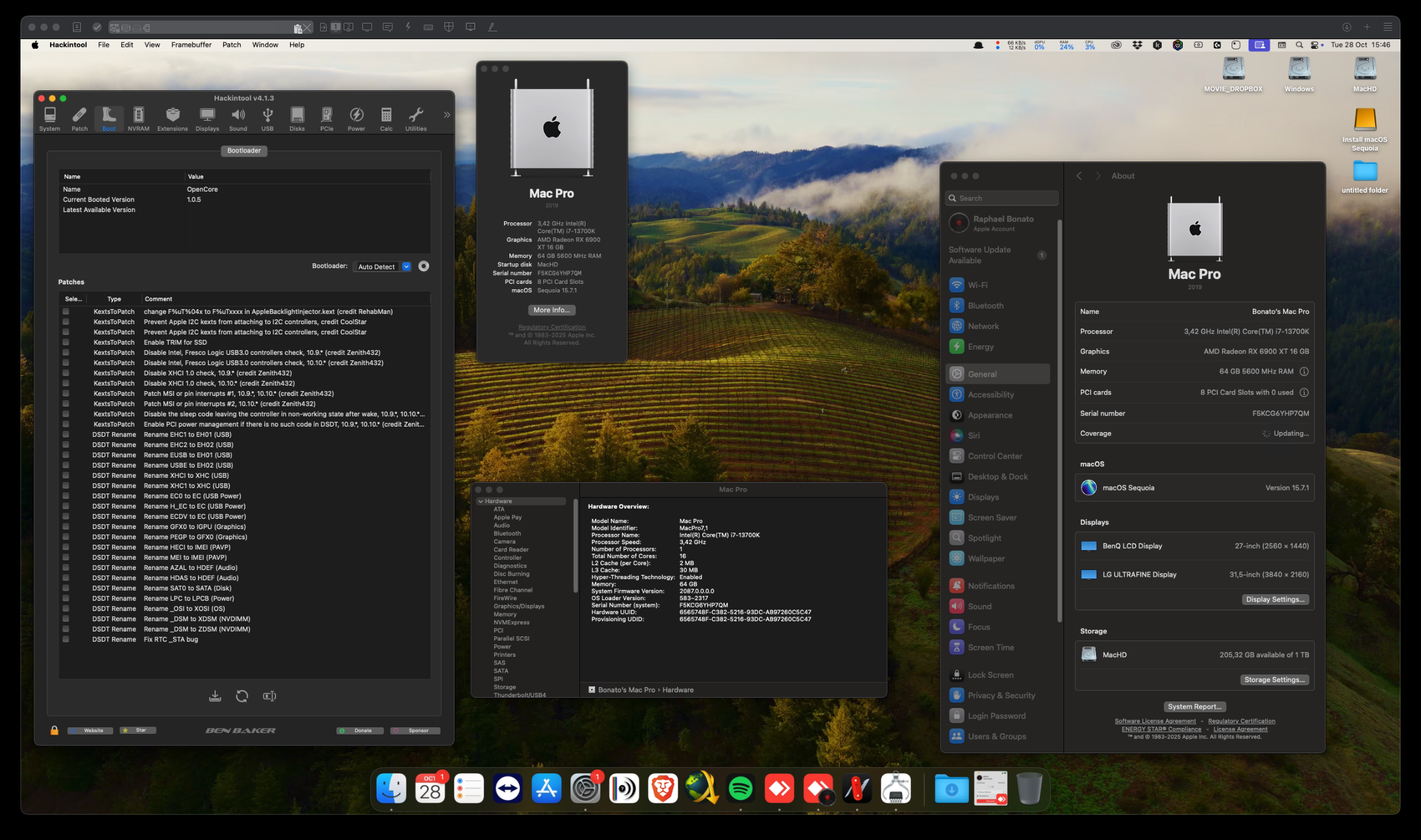Click the Storage Settings... button
The width and height of the screenshot is (1421, 840).
1274,680
